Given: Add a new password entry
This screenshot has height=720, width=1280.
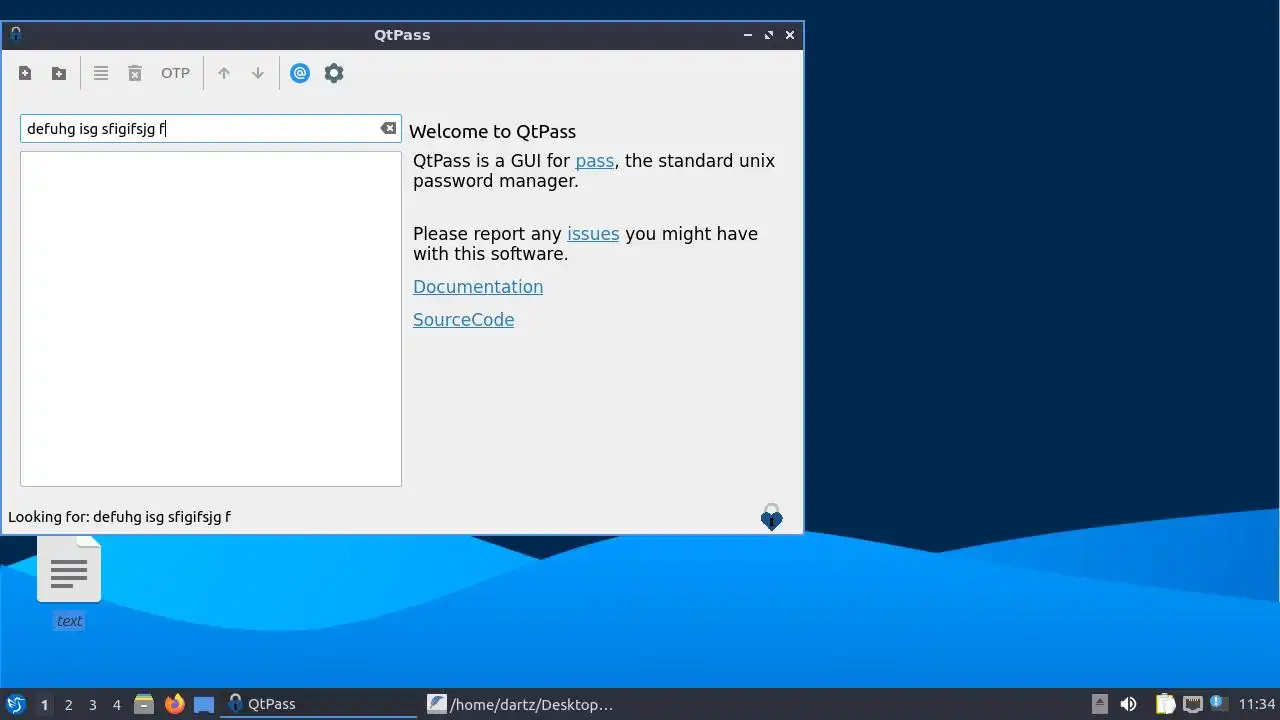Looking at the screenshot, I should click(25, 73).
